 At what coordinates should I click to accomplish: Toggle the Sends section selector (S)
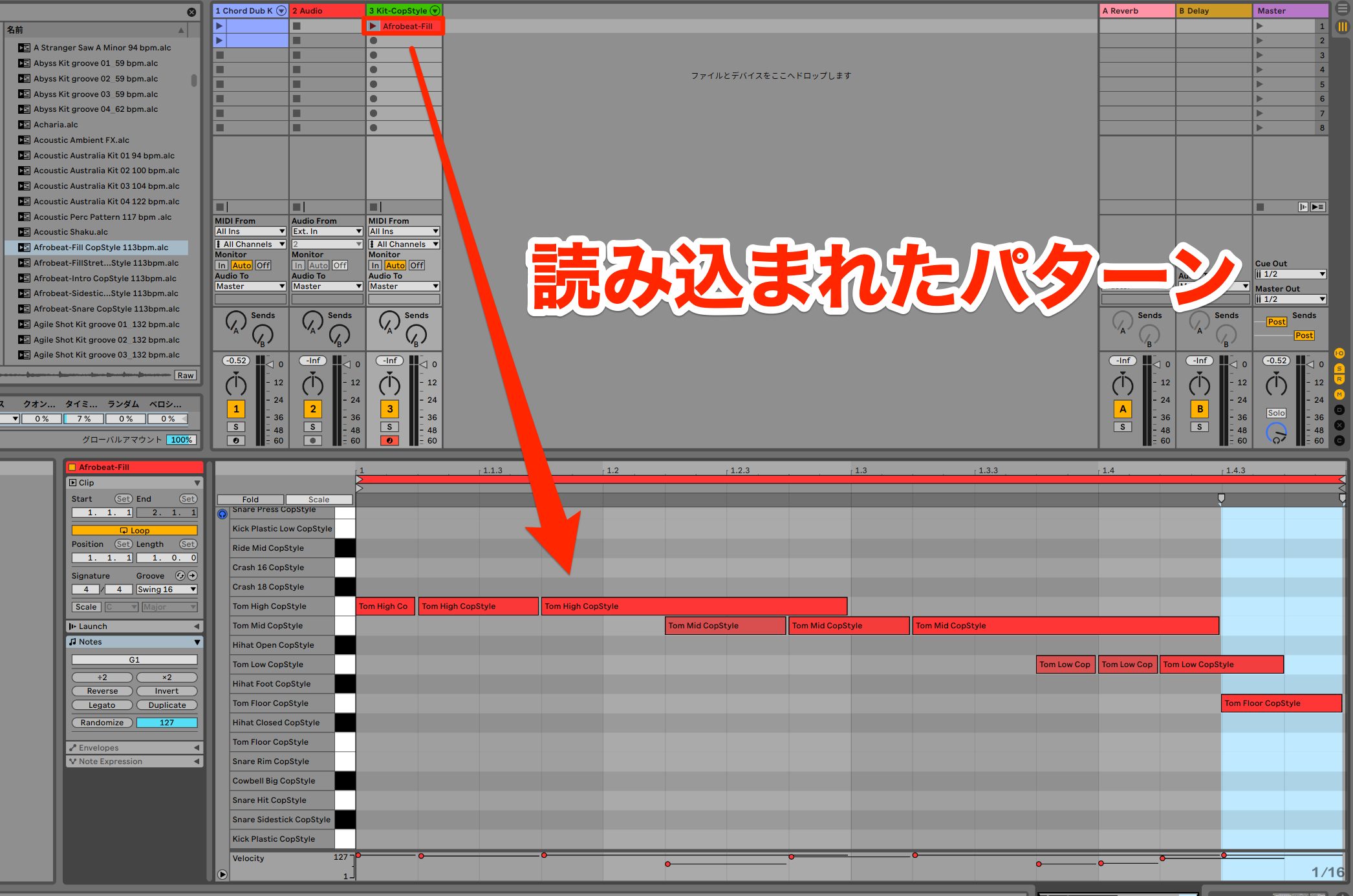1339,369
